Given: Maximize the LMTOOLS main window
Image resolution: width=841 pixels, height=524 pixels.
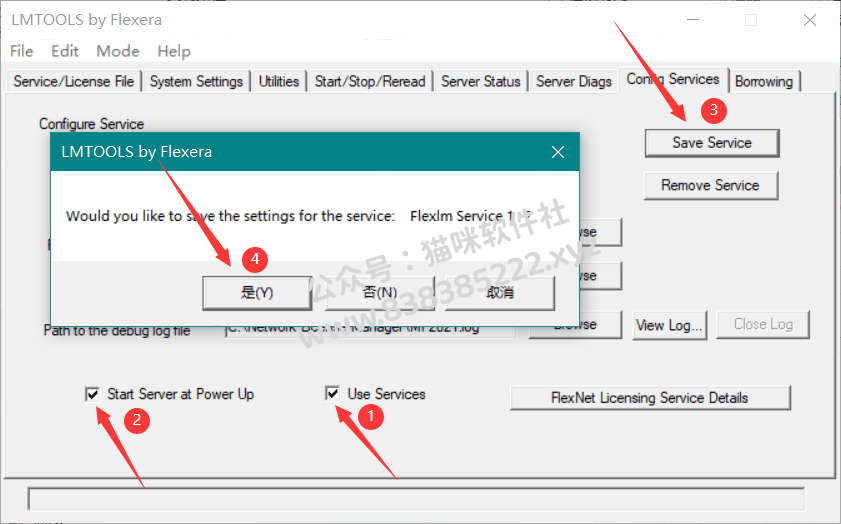Looking at the screenshot, I should pos(751,20).
